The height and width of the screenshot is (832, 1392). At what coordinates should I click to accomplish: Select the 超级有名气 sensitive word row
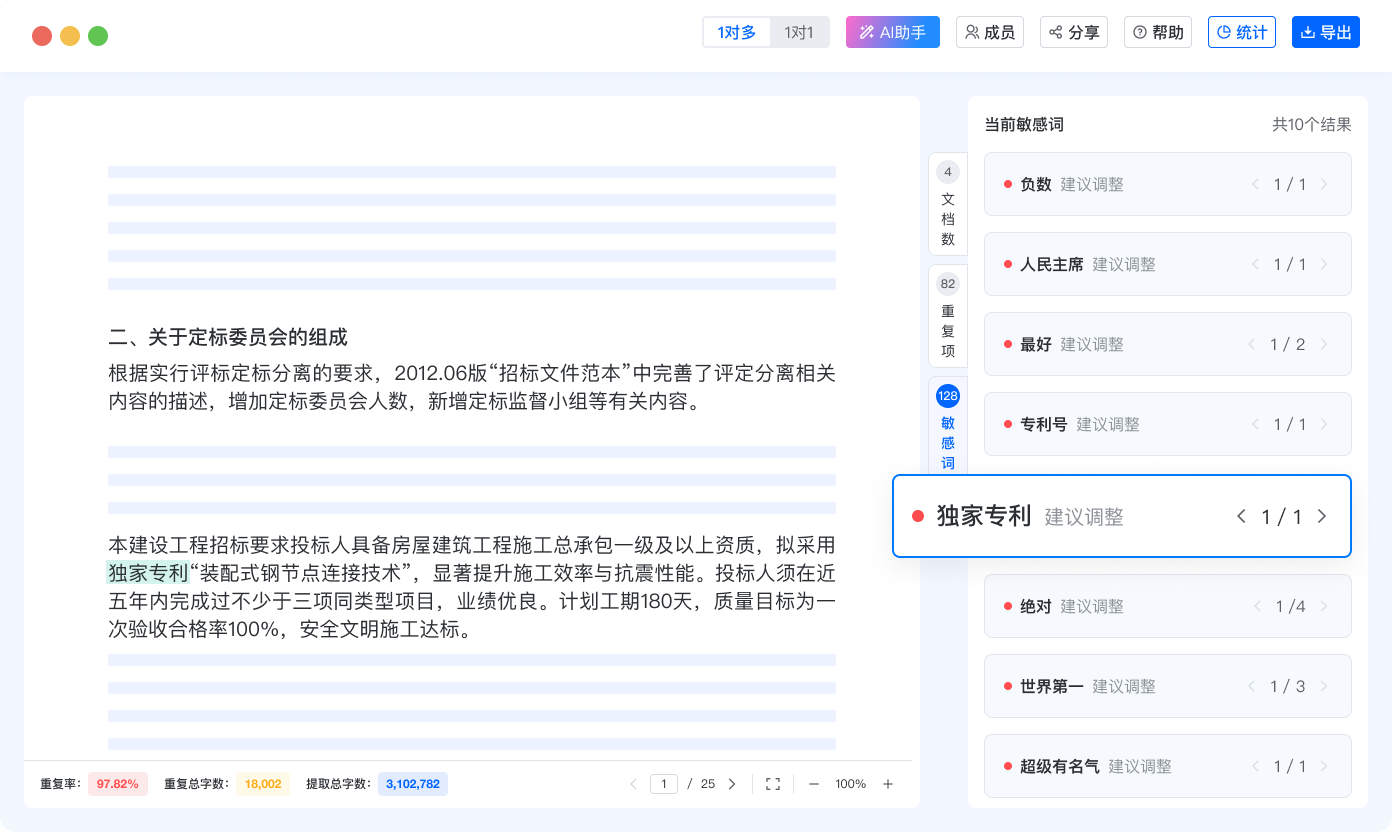1168,766
